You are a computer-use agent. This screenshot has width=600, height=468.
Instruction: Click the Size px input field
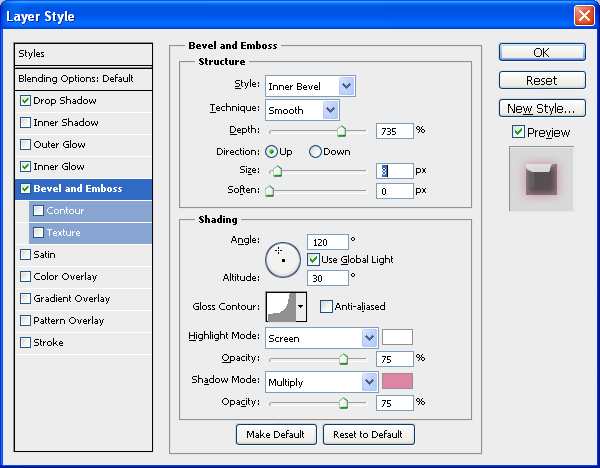point(395,171)
